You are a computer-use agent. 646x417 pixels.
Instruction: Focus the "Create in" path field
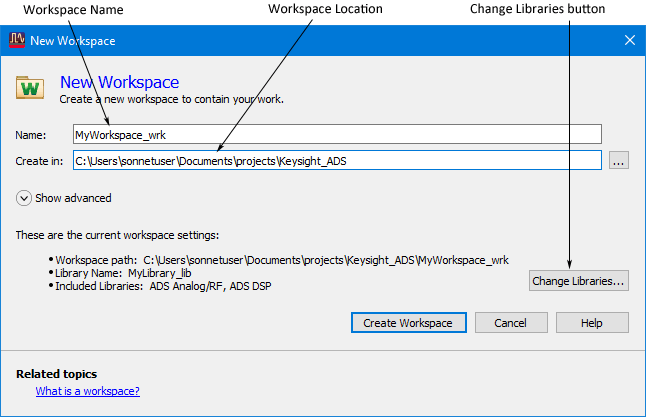[x=337, y=160]
